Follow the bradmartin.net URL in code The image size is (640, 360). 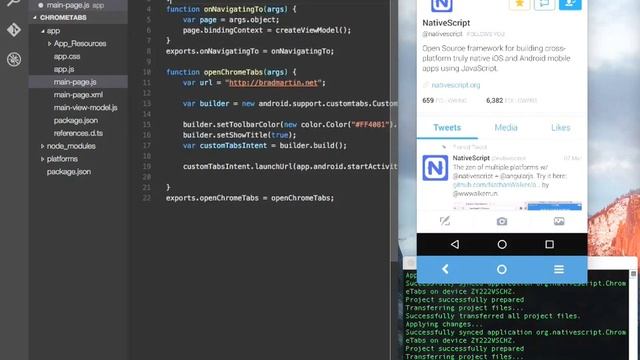[x=273, y=82]
